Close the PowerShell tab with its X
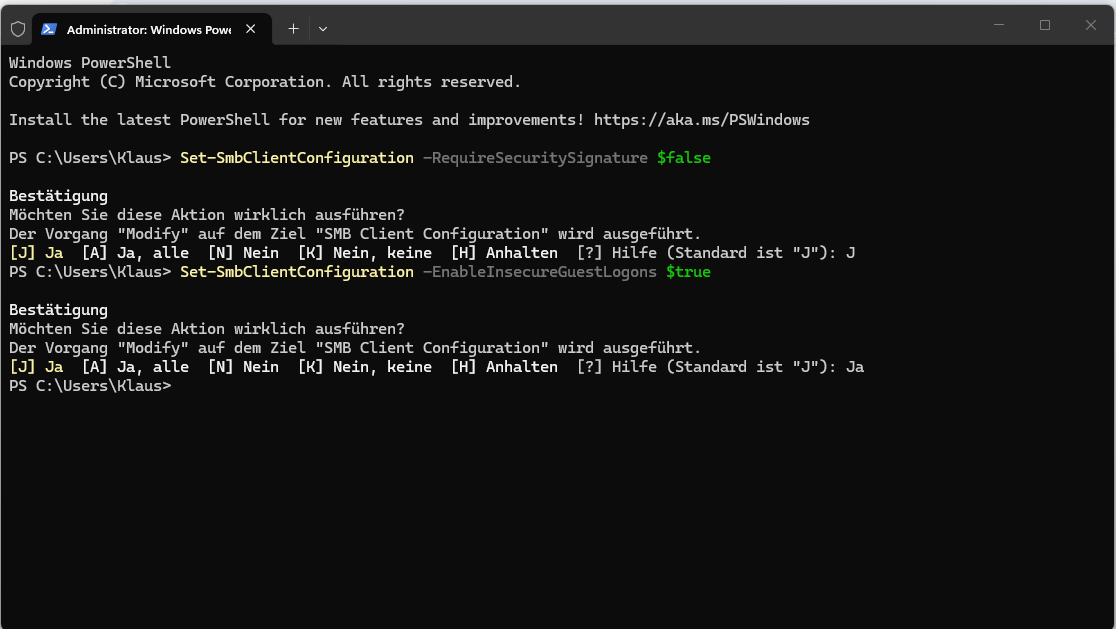This screenshot has width=1116, height=629. [x=251, y=29]
